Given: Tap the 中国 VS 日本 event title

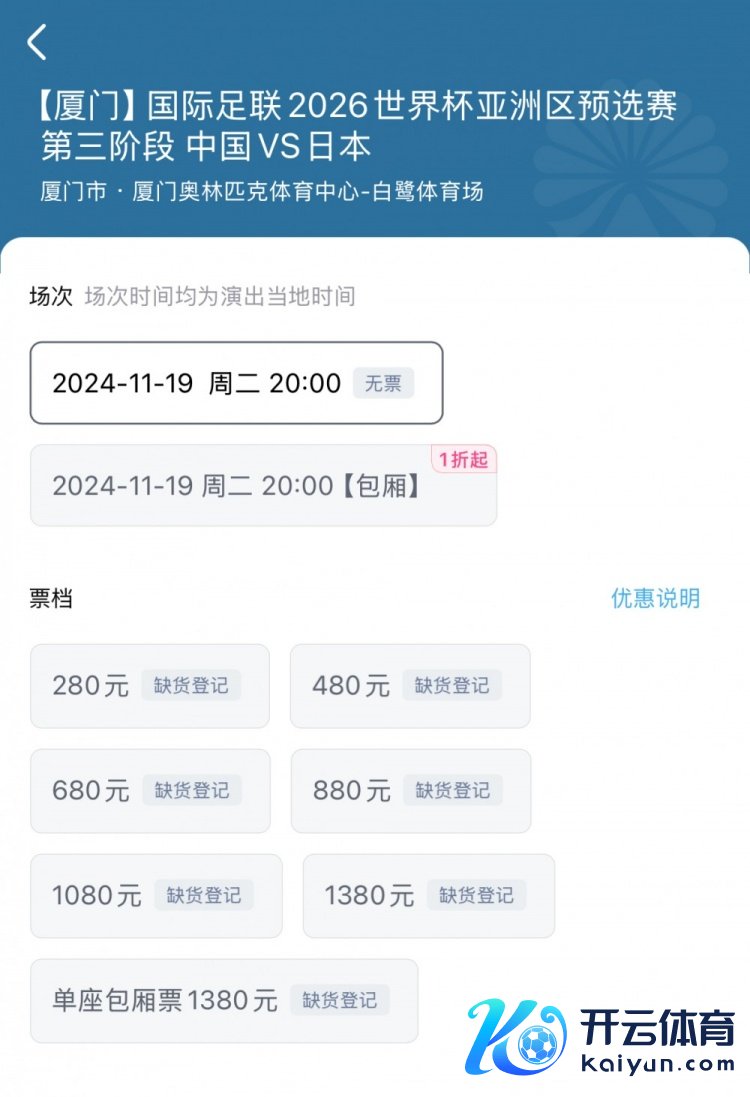Looking at the screenshot, I should [x=279, y=146].
